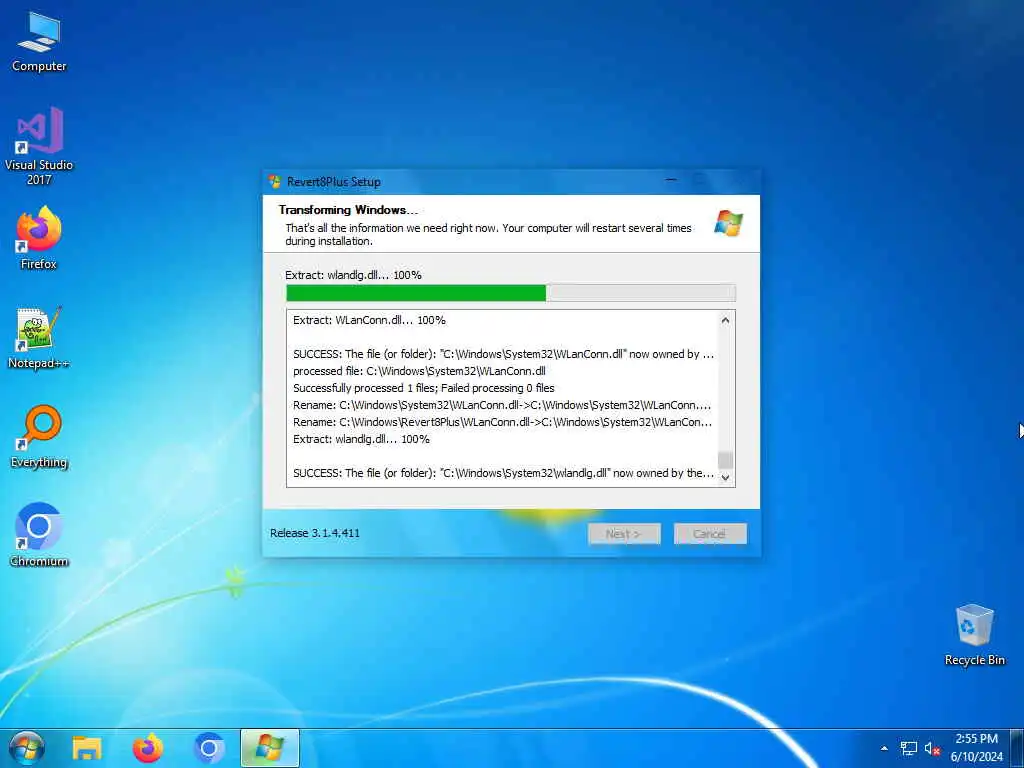The image size is (1024, 768).
Task: Launch Firefox from the taskbar
Action: tap(148, 748)
